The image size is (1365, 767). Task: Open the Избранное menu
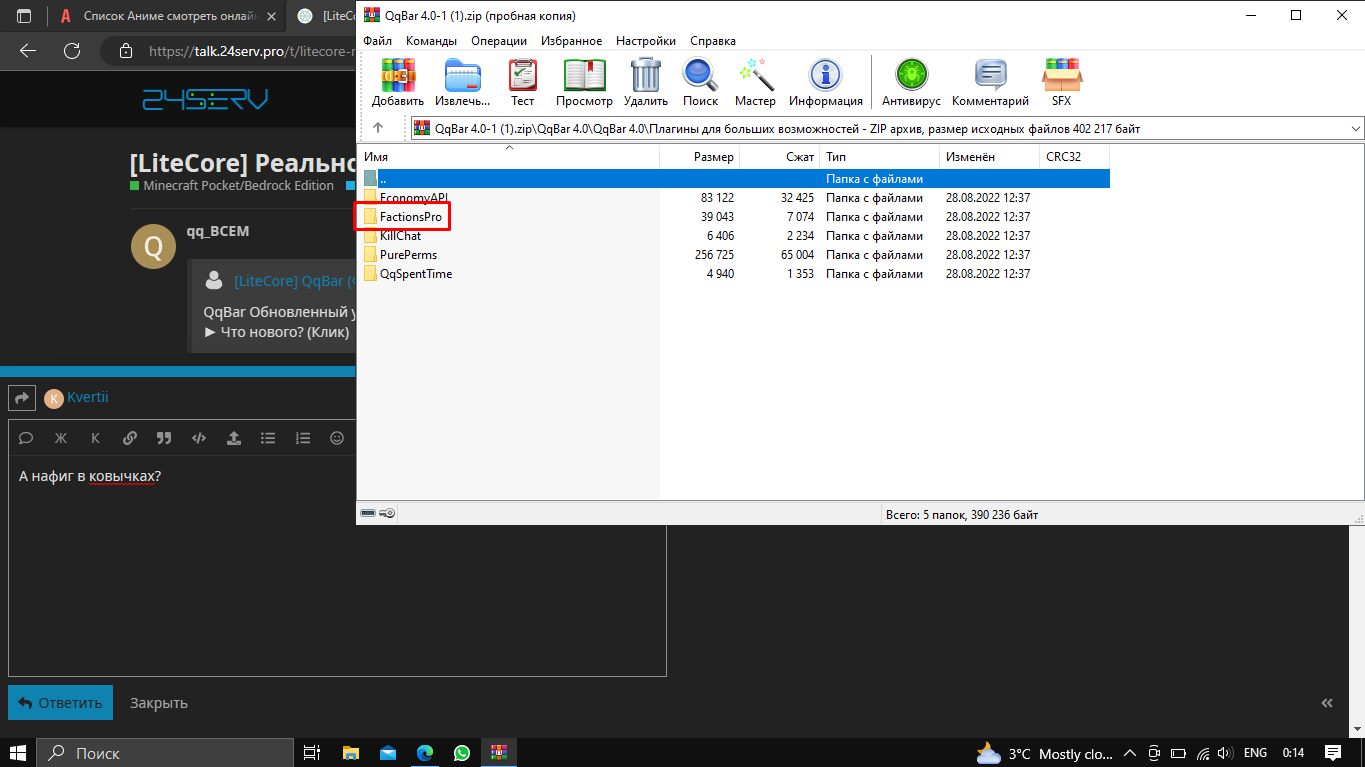tap(571, 41)
